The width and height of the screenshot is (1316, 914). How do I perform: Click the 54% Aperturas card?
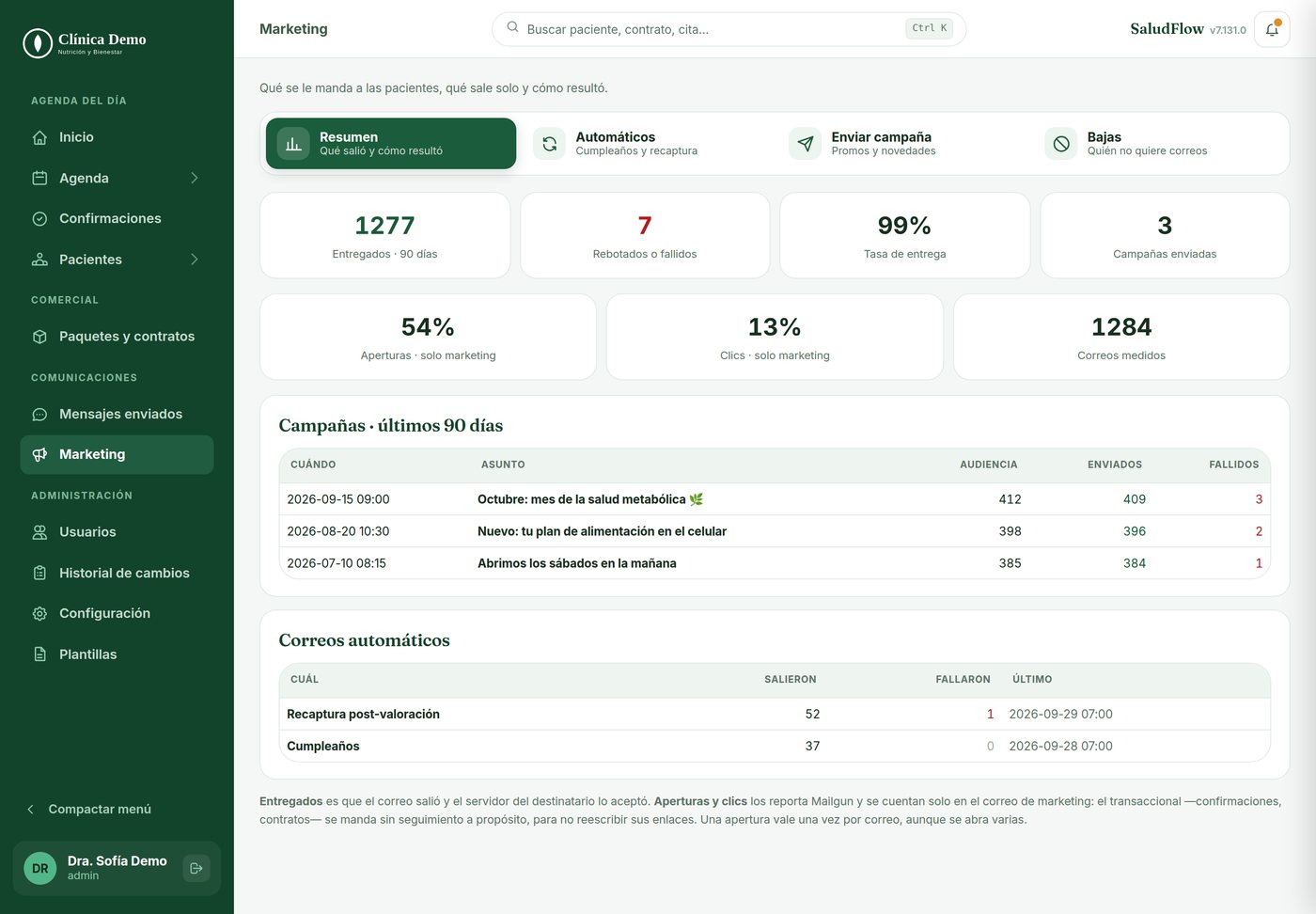[428, 338]
